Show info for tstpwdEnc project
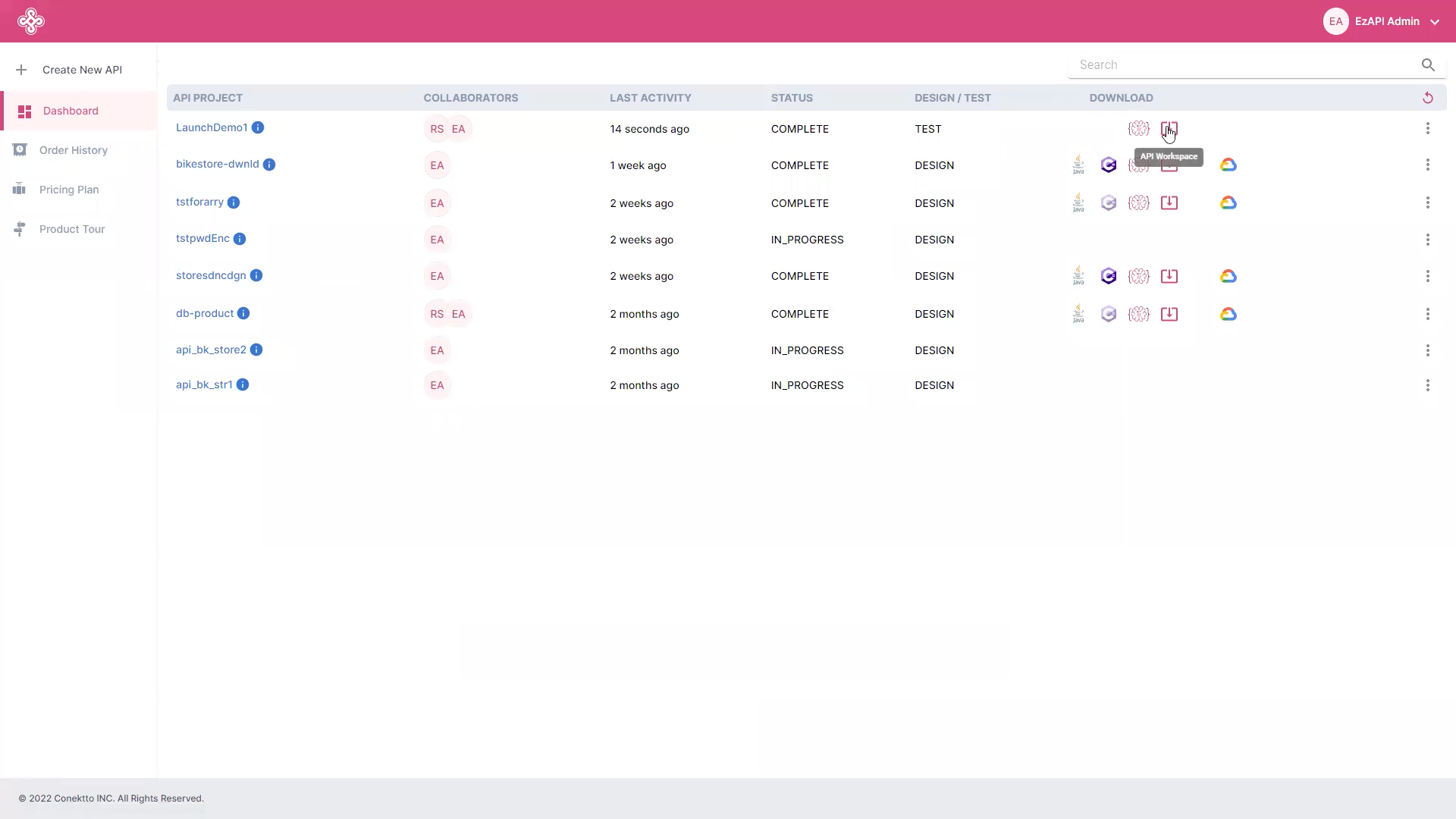1456x819 pixels. 240,239
